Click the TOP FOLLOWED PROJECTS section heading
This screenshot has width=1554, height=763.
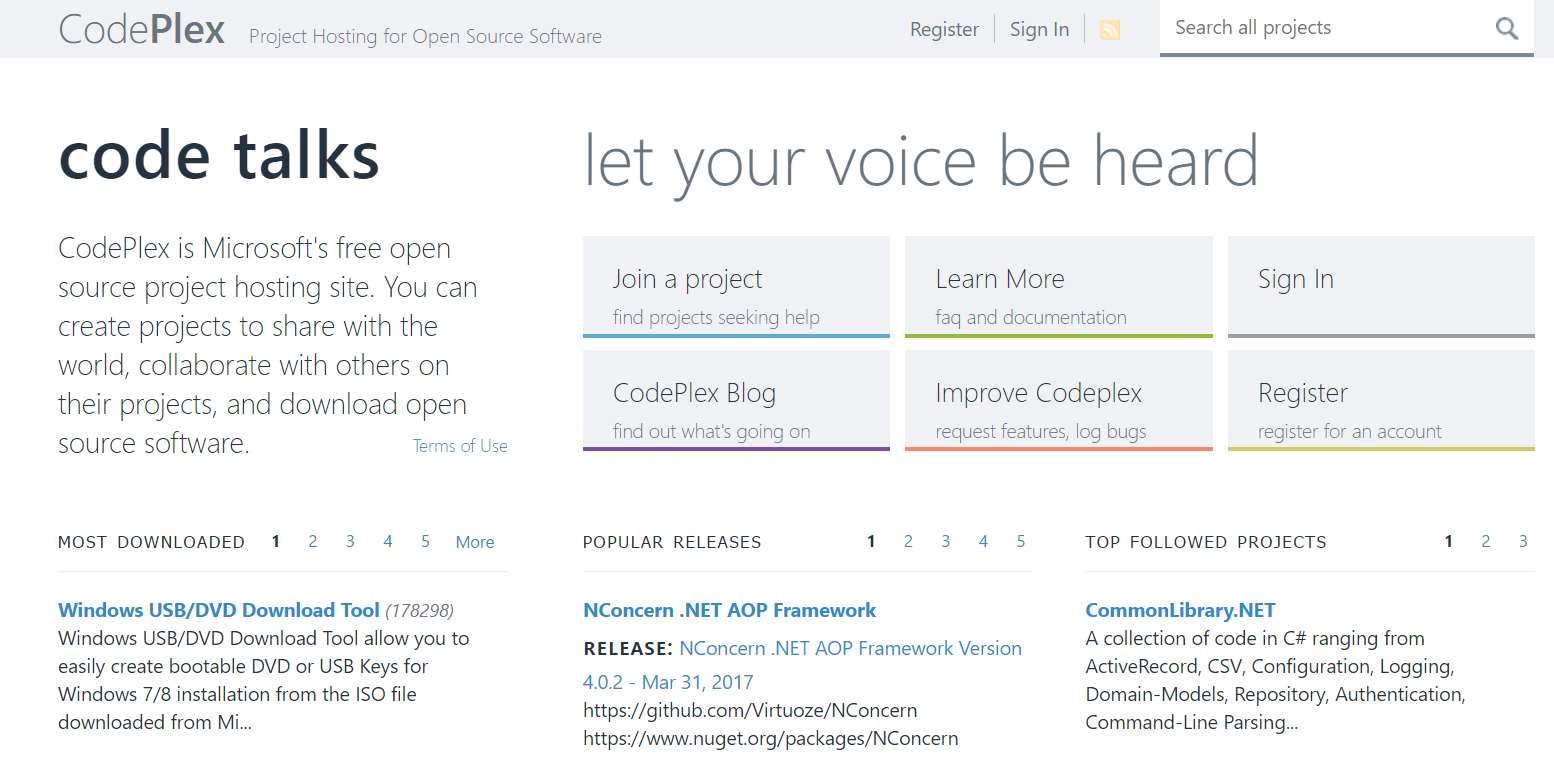1206,542
